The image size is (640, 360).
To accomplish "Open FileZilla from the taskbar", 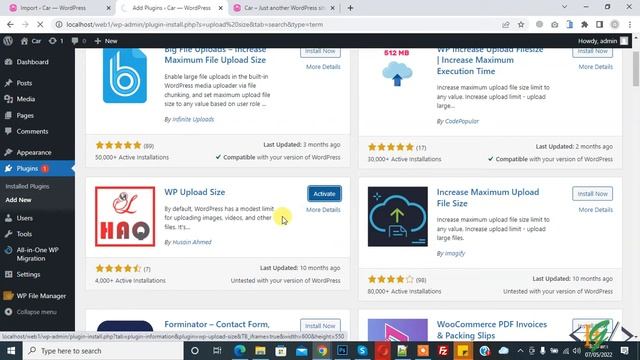I will click(x=443, y=351).
